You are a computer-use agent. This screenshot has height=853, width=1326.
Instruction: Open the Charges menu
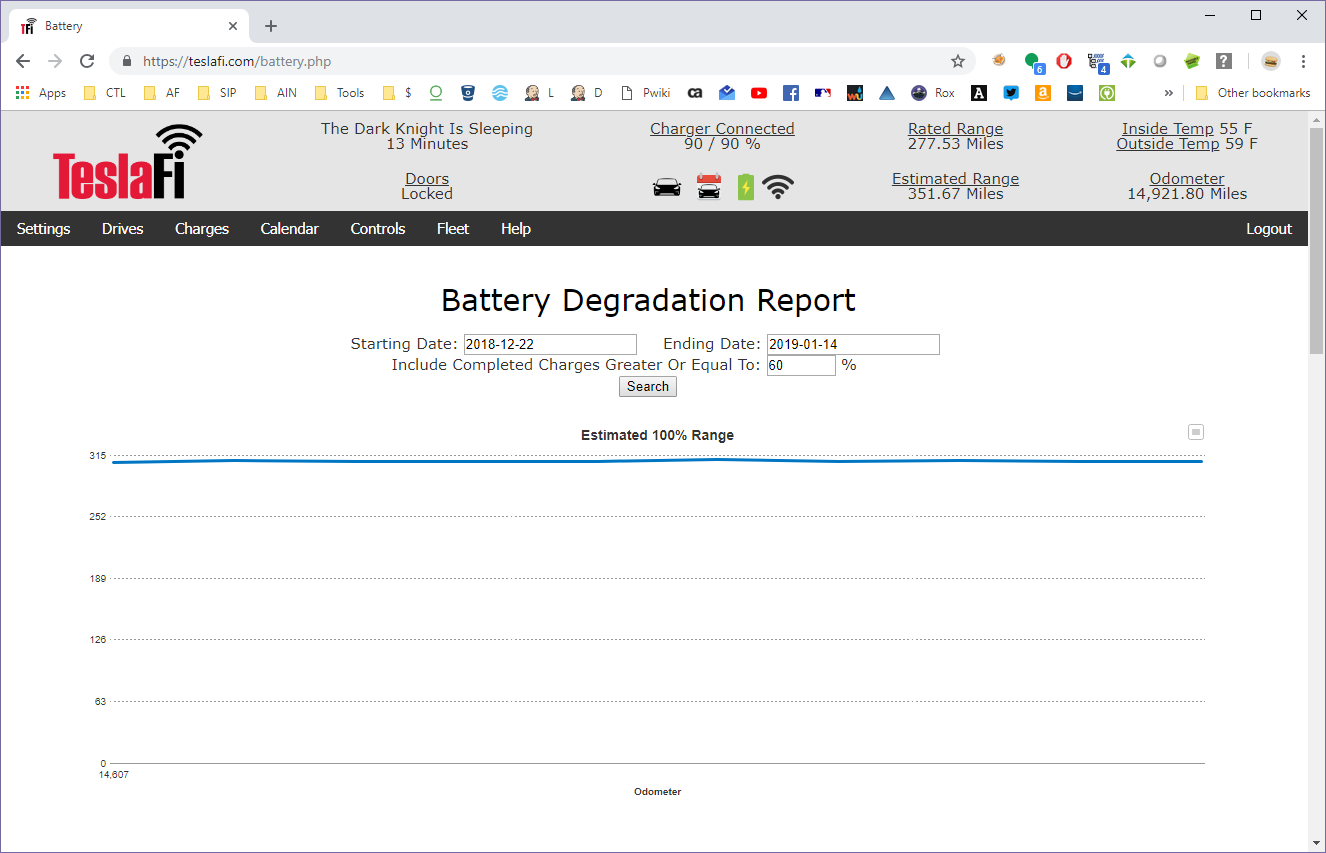tap(202, 229)
